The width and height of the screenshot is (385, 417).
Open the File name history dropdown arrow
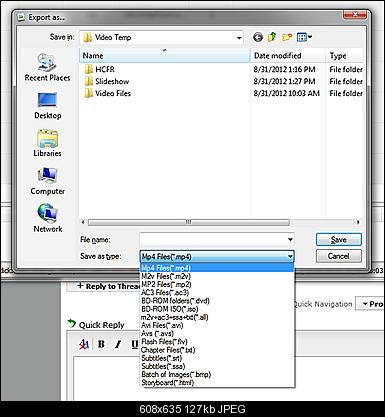pos(290,239)
